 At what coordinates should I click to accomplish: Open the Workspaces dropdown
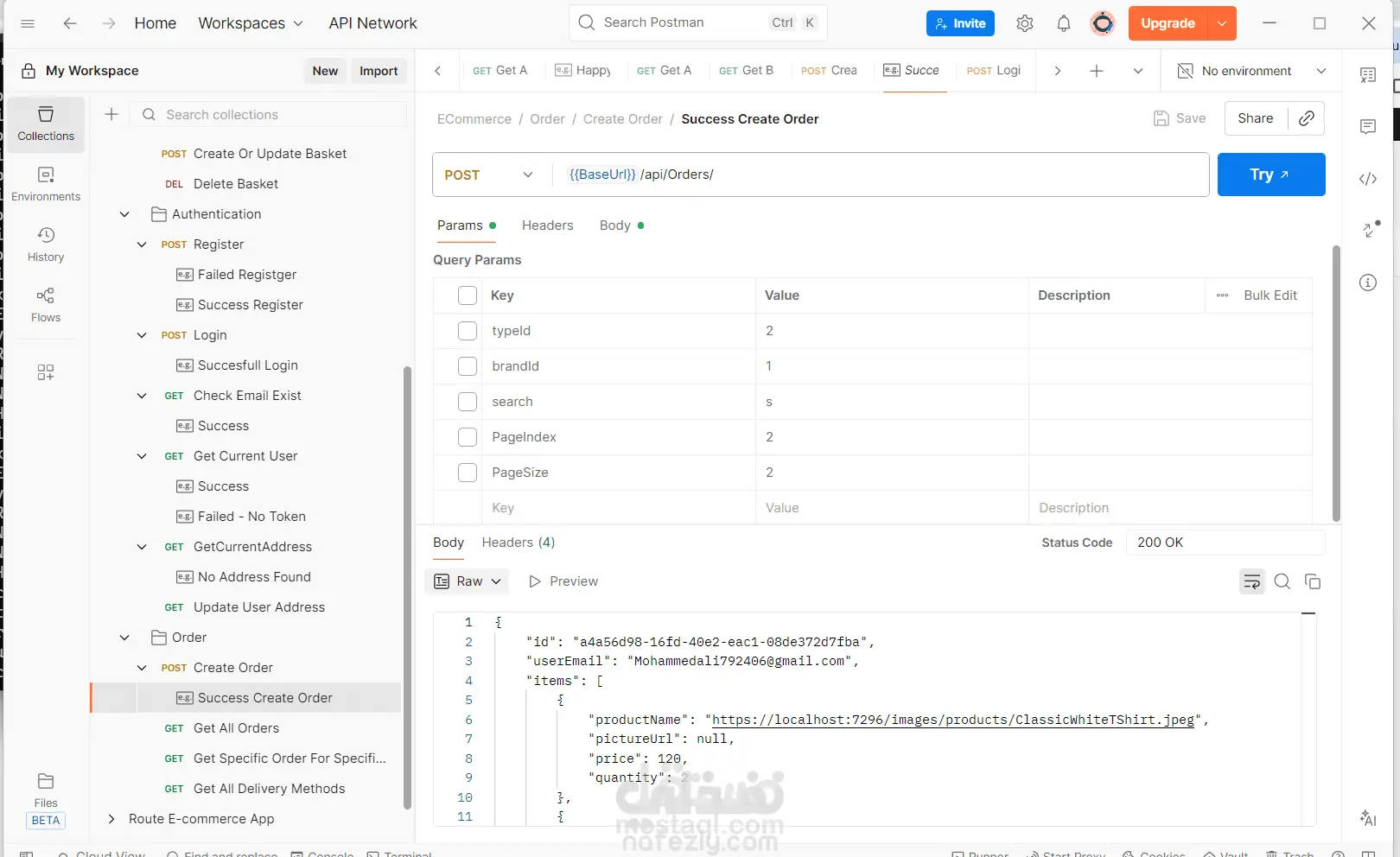click(x=251, y=23)
